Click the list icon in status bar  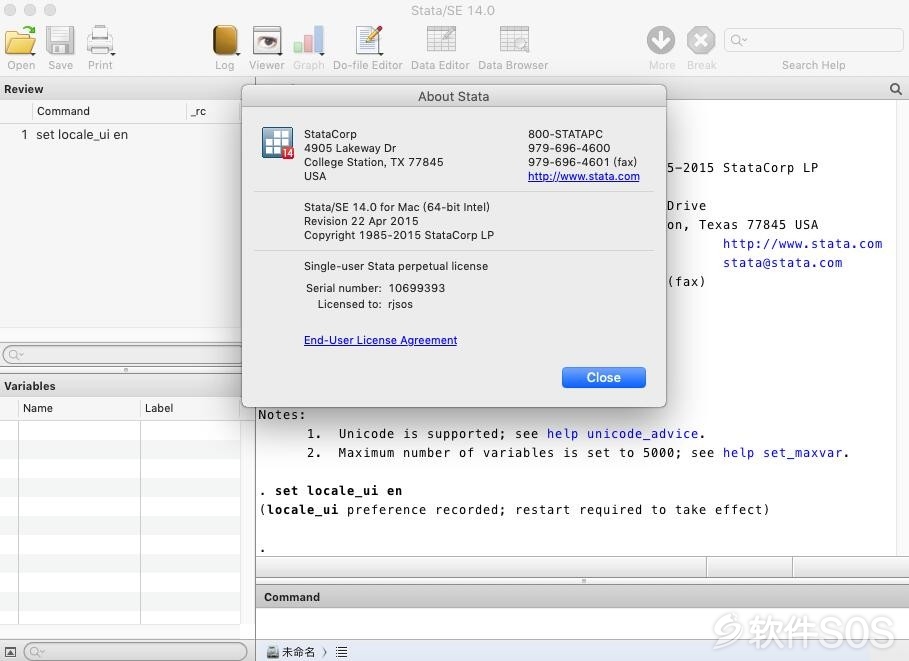(x=341, y=652)
